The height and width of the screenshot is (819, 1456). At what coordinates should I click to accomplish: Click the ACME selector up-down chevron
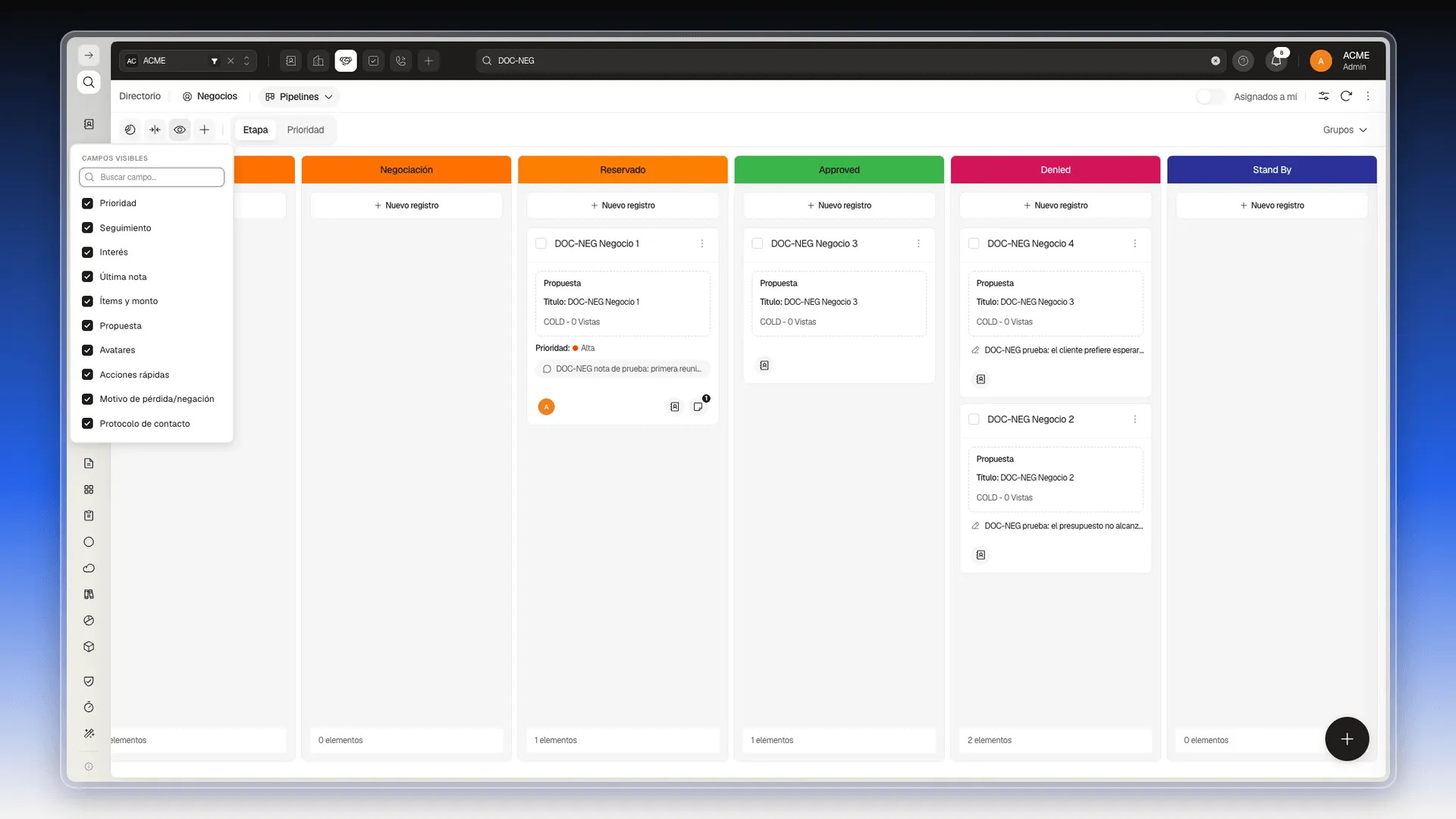pyautogui.click(x=246, y=61)
